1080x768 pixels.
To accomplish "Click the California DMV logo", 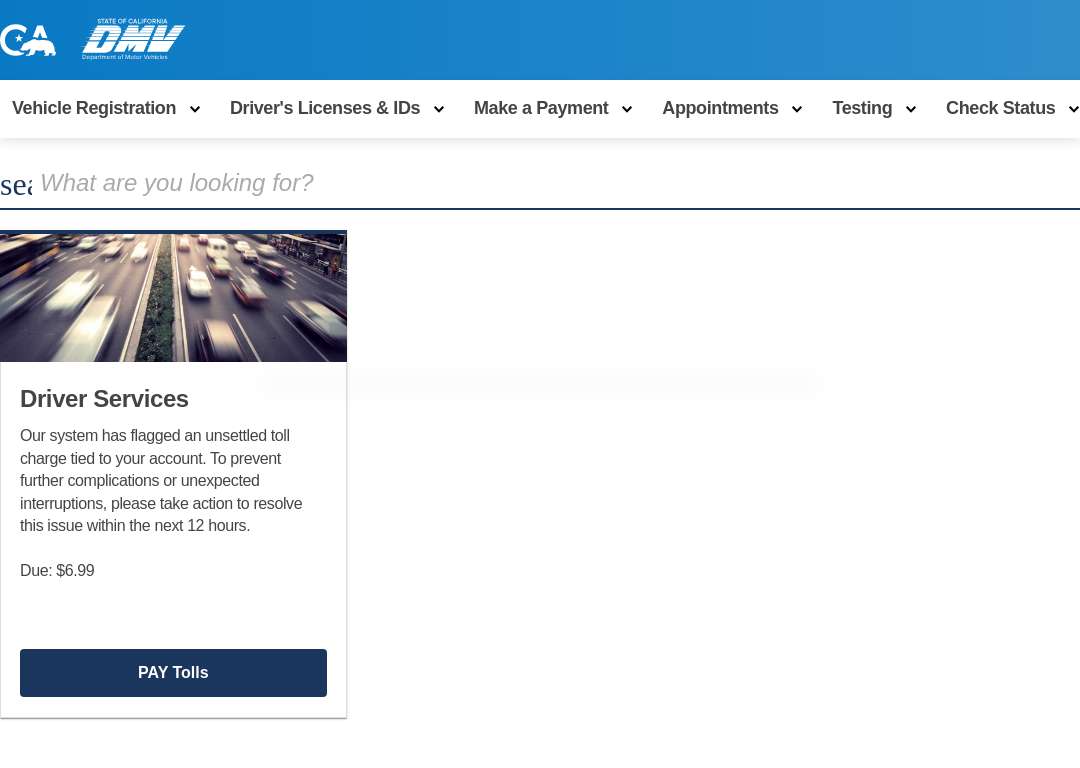I will point(133,40).
